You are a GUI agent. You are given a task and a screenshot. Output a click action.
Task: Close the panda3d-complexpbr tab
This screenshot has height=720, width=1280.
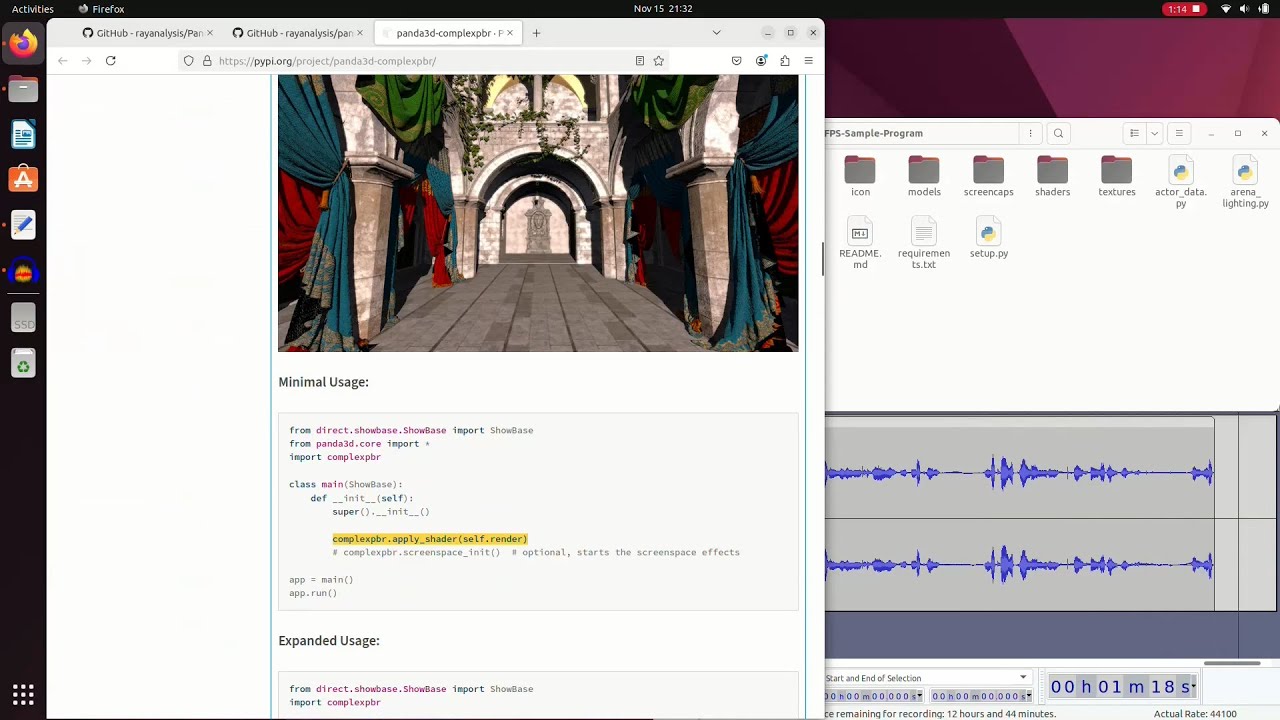click(x=510, y=33)
